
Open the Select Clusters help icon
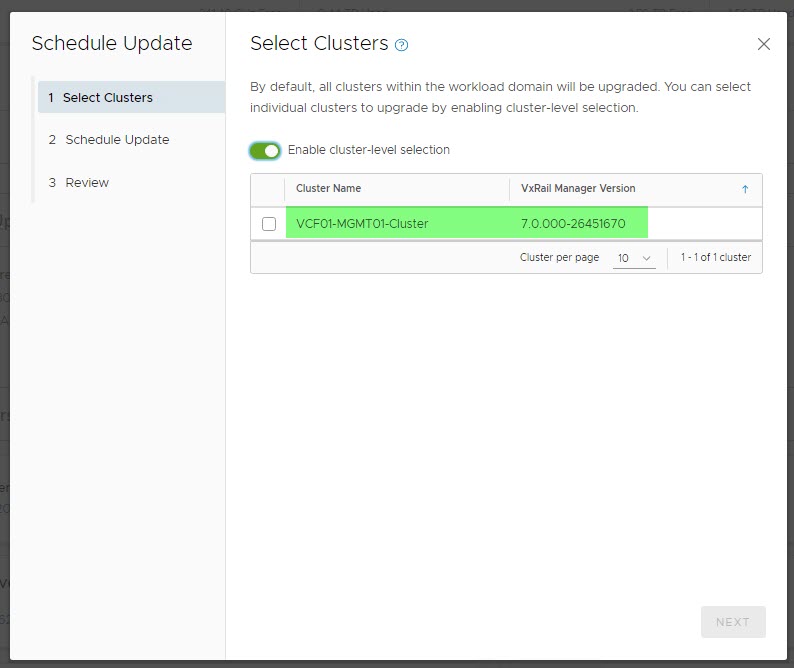[x=402, y=45]
